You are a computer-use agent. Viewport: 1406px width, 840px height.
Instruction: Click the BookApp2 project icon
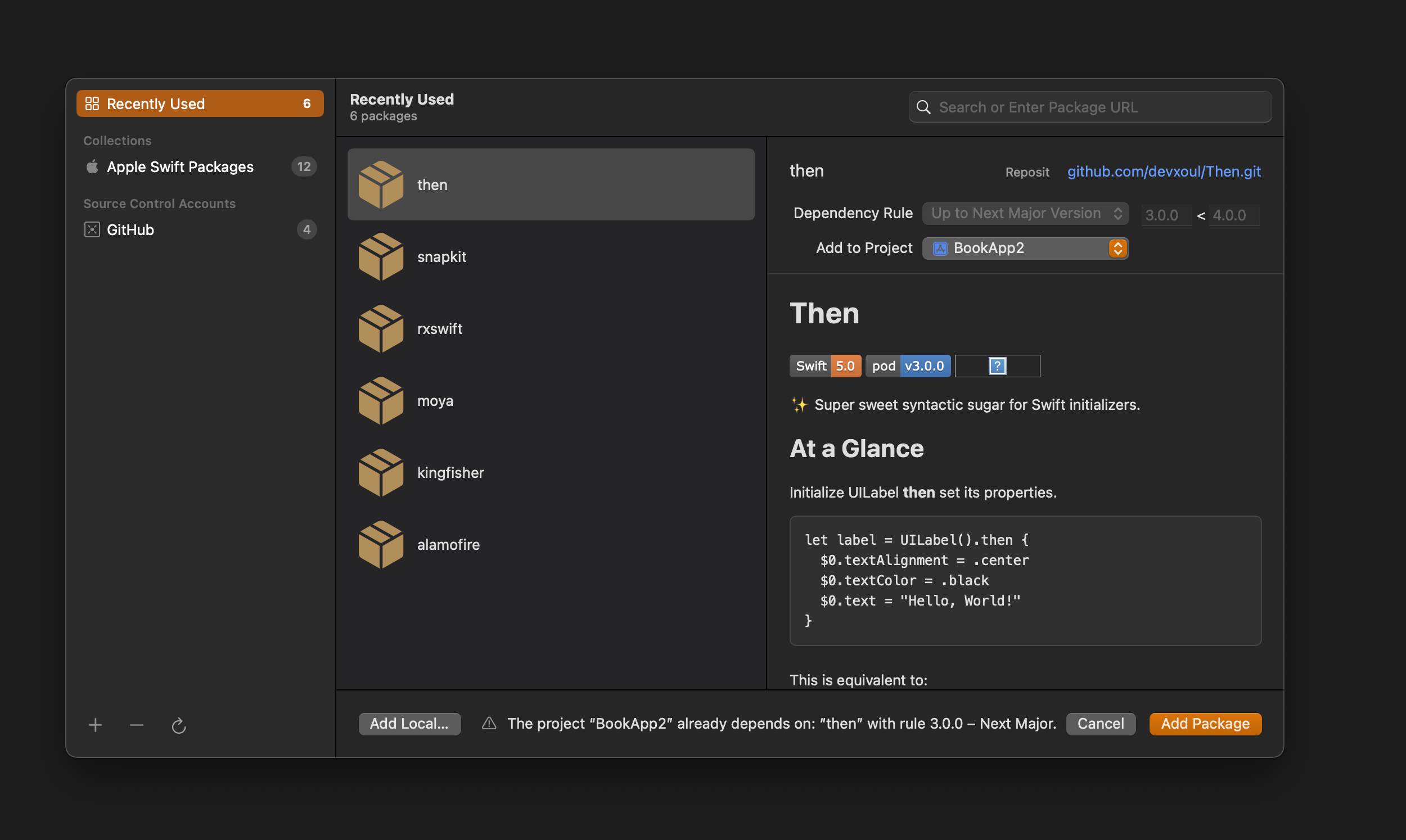[x=940, y=248]
